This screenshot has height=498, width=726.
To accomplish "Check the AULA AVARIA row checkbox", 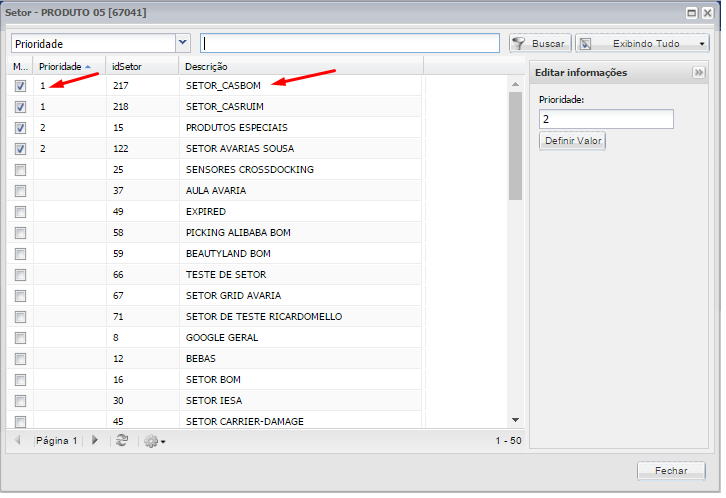I will click(x=20, y=191).
